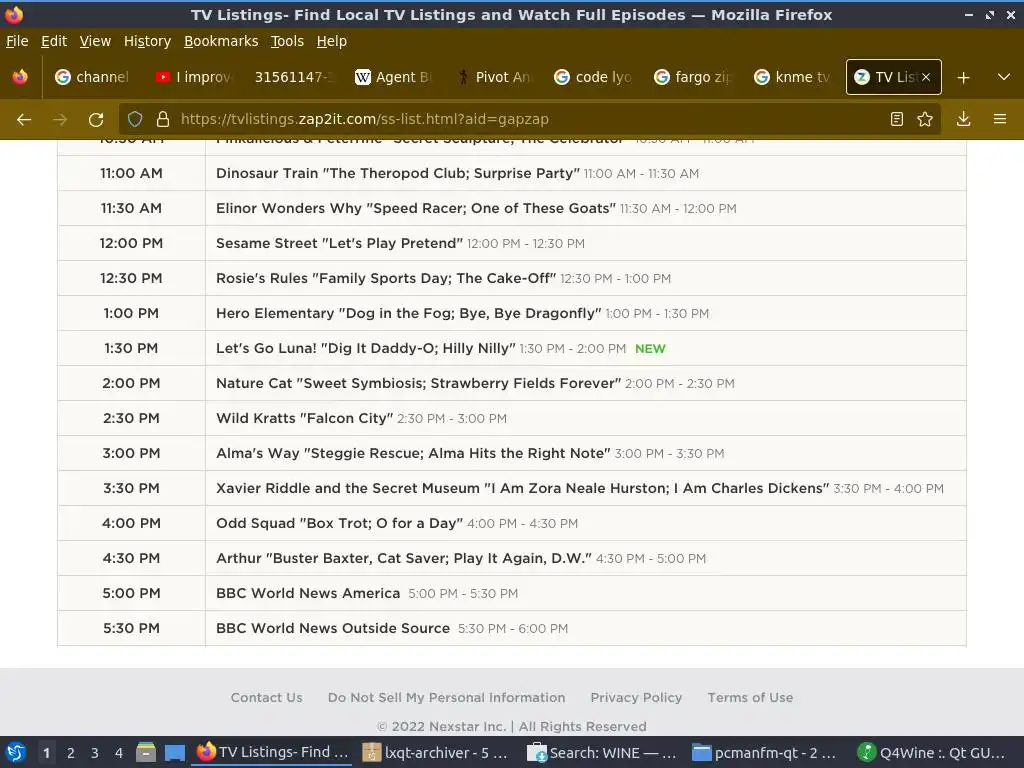Switch to virtual desktop 3

coord(95,753)
